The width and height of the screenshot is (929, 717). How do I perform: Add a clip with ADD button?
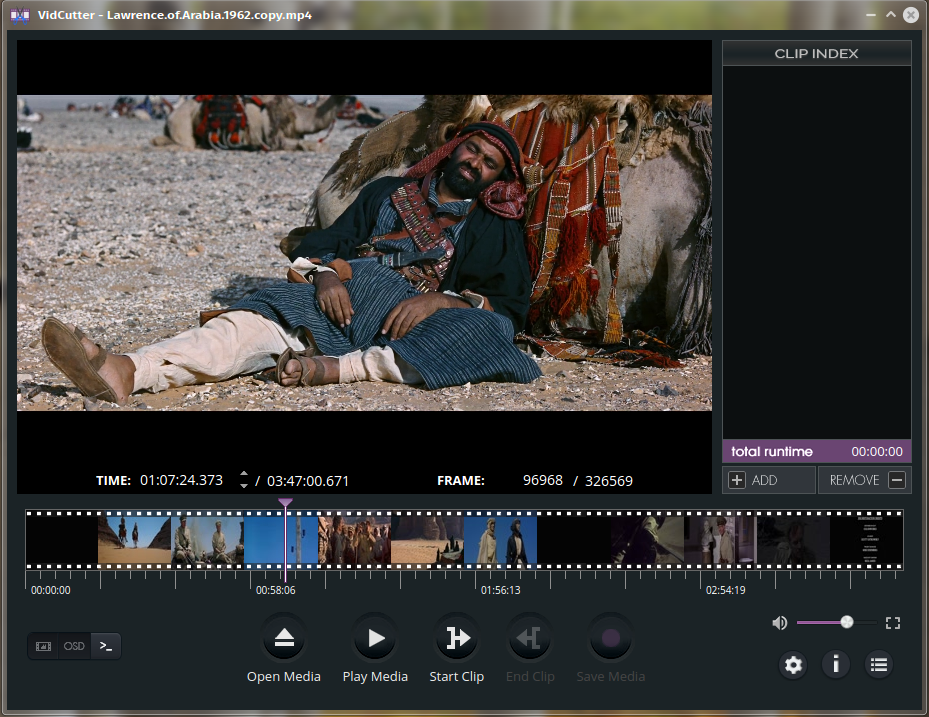pyautogui.click(x=769, y=480)
